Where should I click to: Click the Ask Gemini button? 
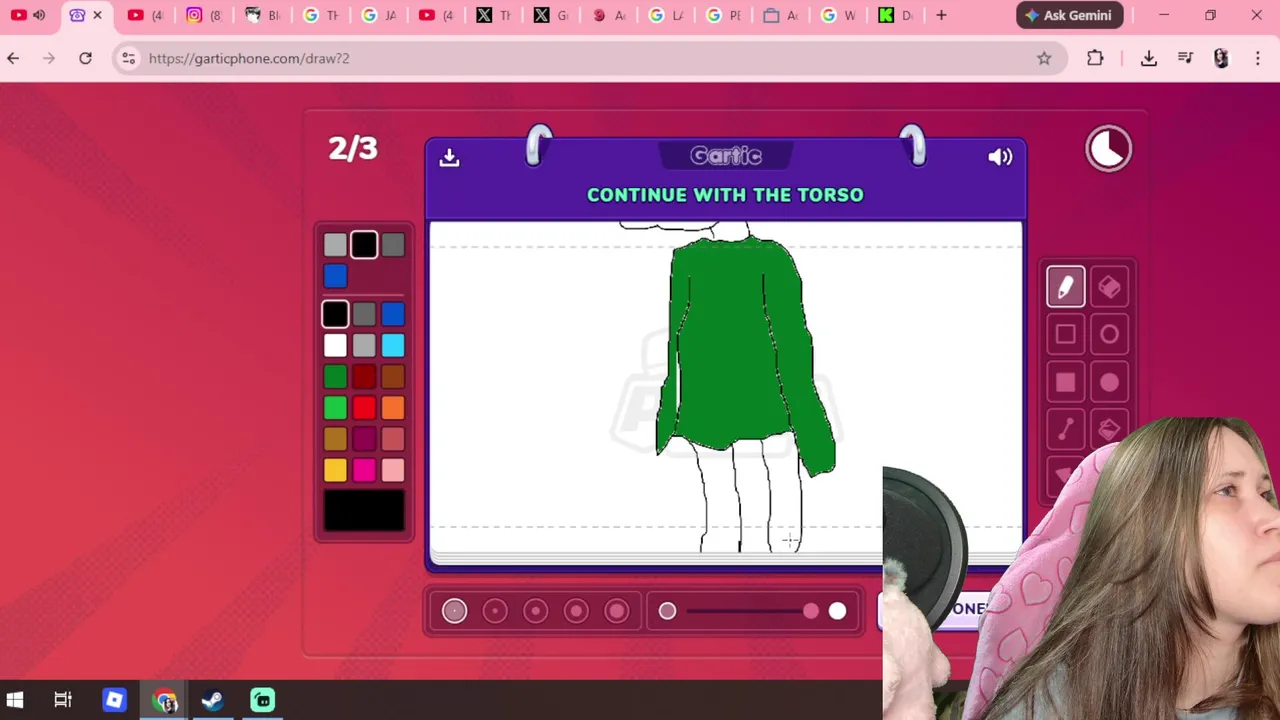(1069, 15)
